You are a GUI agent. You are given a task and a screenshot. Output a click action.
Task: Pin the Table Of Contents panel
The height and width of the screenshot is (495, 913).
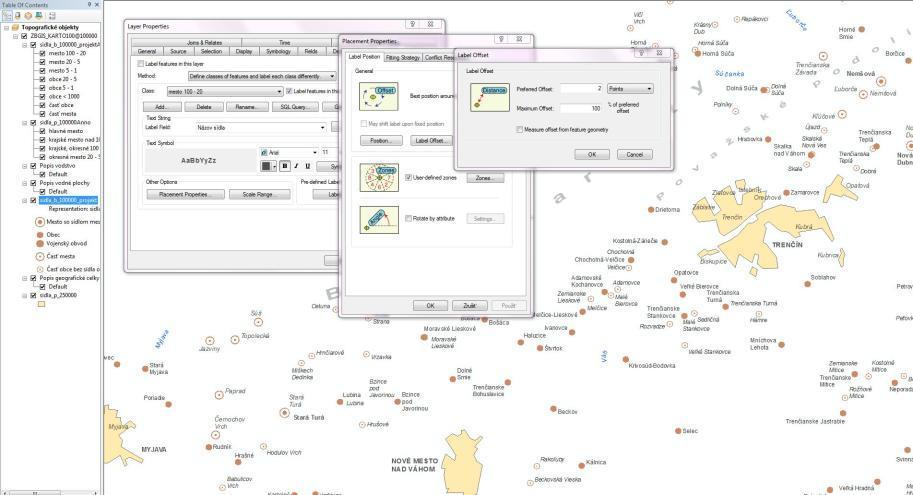[x=89, y=5]
